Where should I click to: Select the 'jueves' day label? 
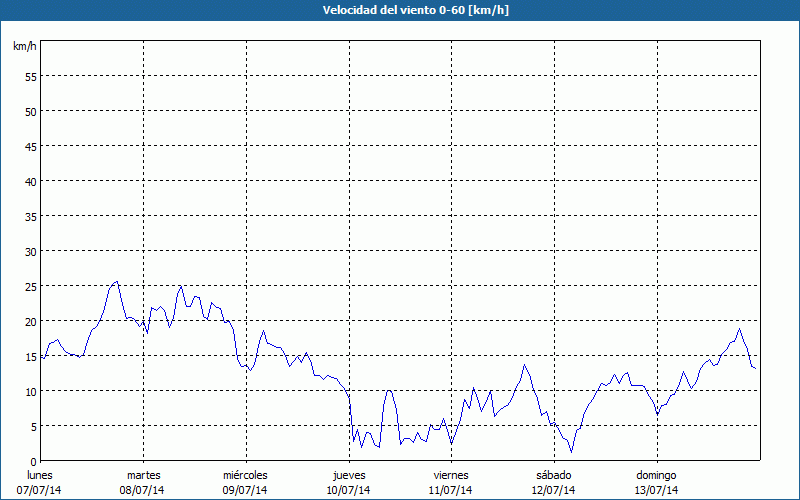[348, 475]
